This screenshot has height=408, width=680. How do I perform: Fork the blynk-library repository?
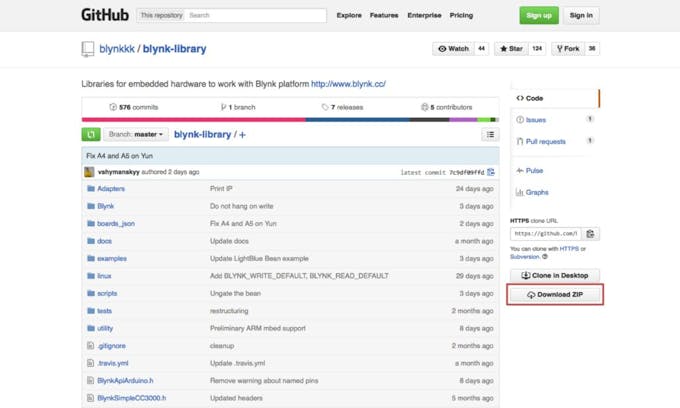(567, 48)
